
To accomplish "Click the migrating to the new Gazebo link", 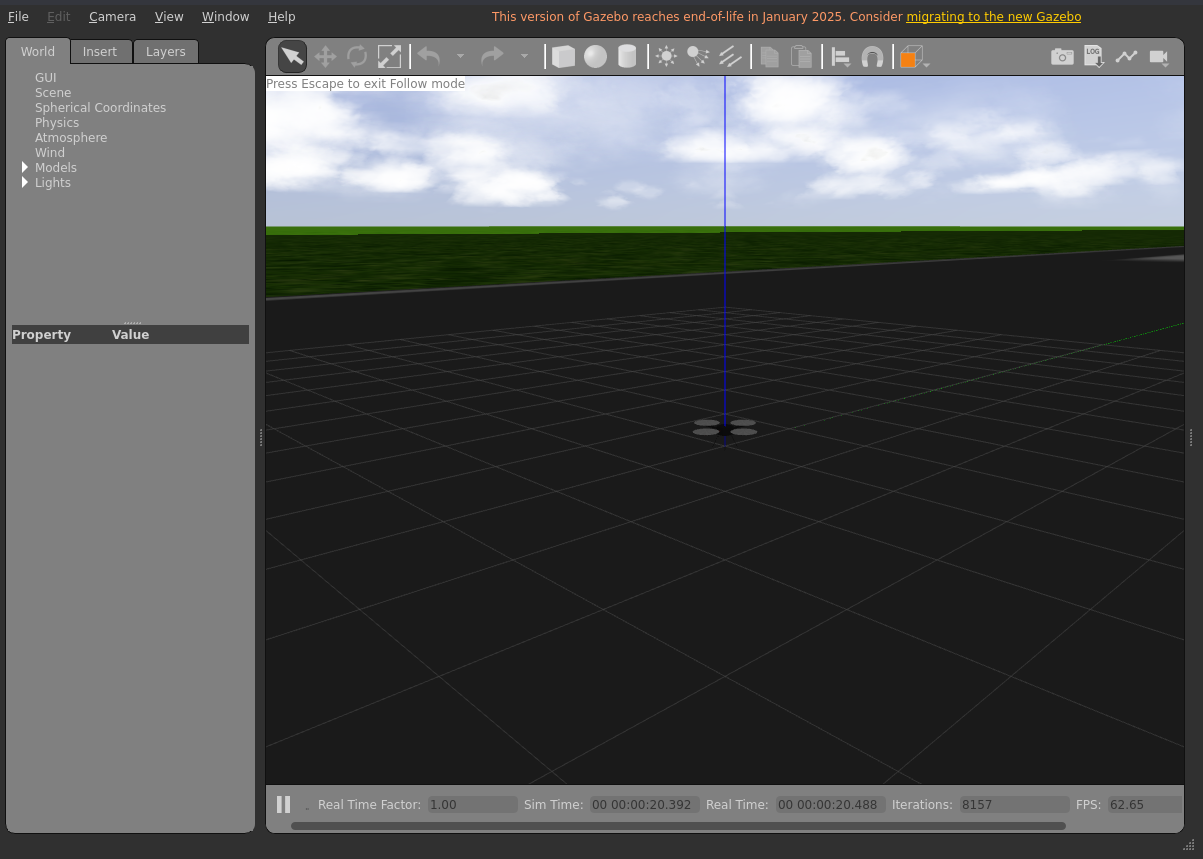I will pos(993,17).
